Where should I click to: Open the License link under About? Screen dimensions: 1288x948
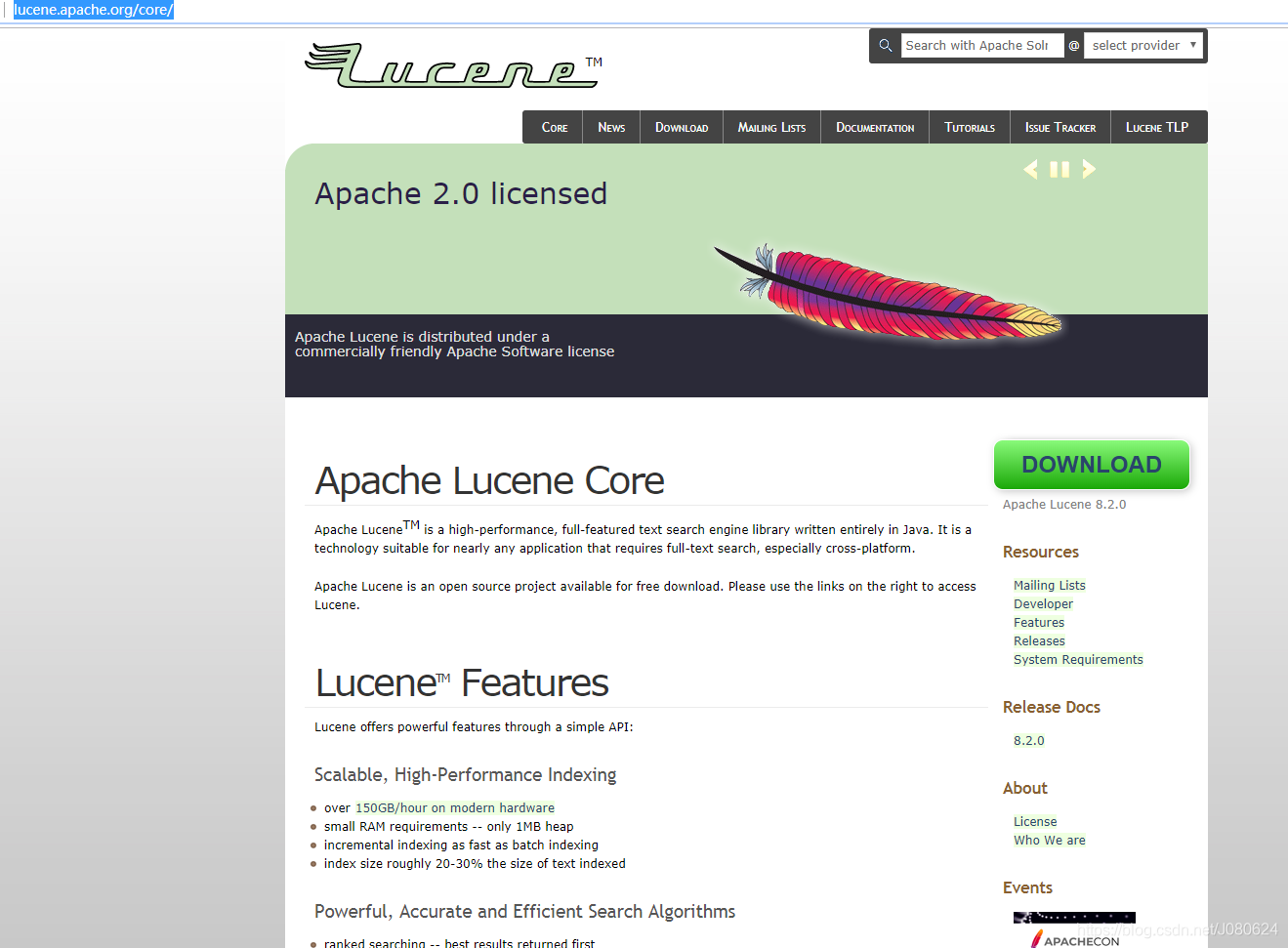pos(1035,821)
